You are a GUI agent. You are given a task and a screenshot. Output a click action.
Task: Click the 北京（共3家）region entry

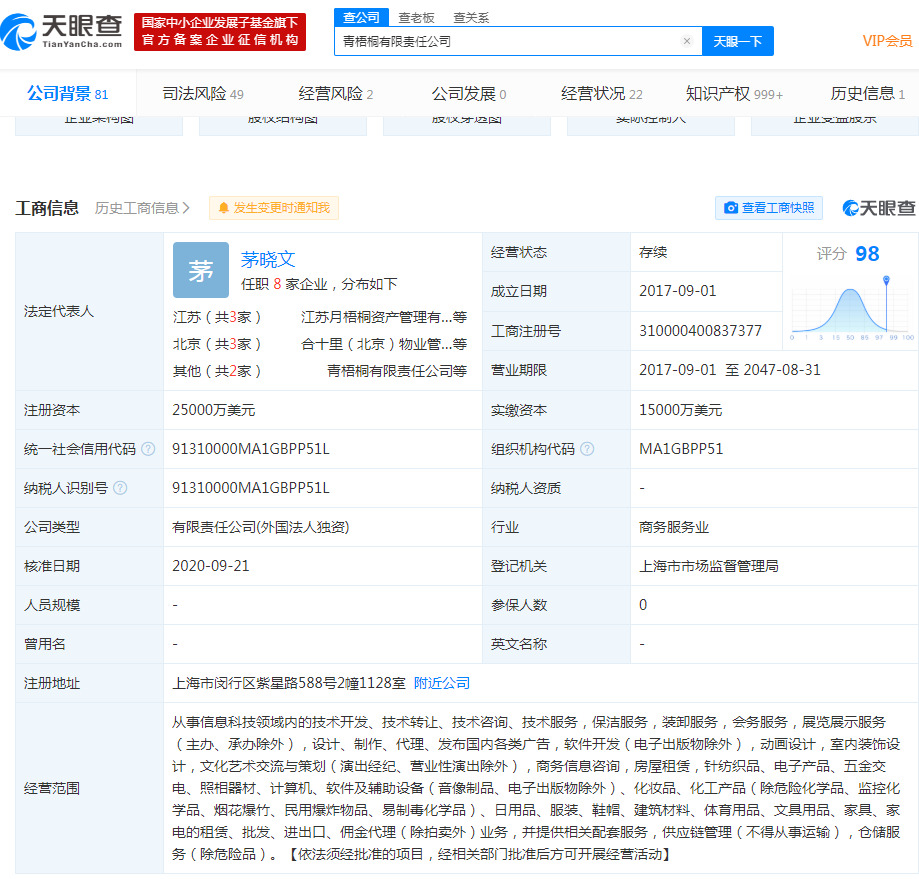point(217,344)
